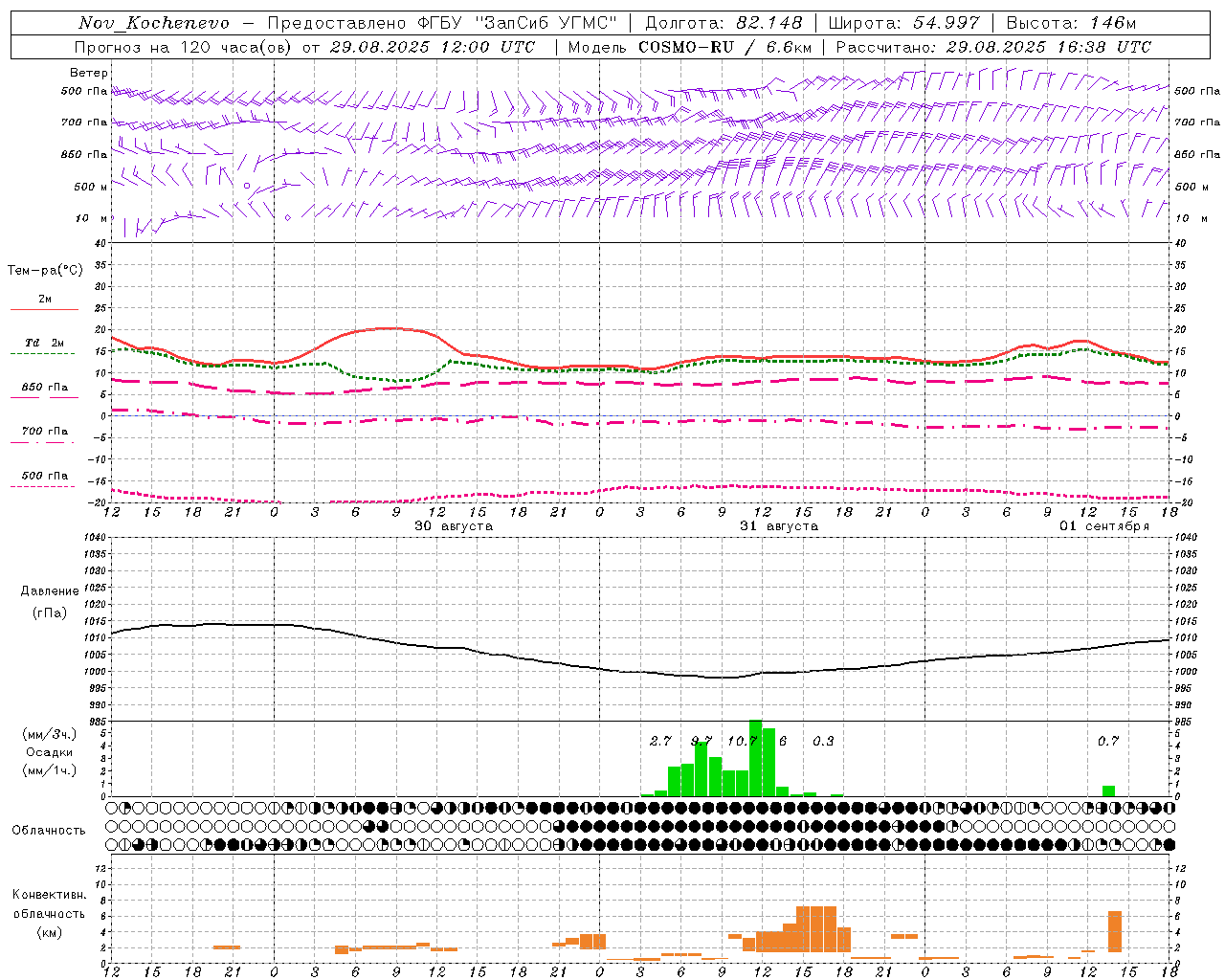Image resolution: width=1225 pixels, height=980 pixels.
Task: Click the computed time 29.08.2025 16:38 UTC
Action: tap(1049, 47)
